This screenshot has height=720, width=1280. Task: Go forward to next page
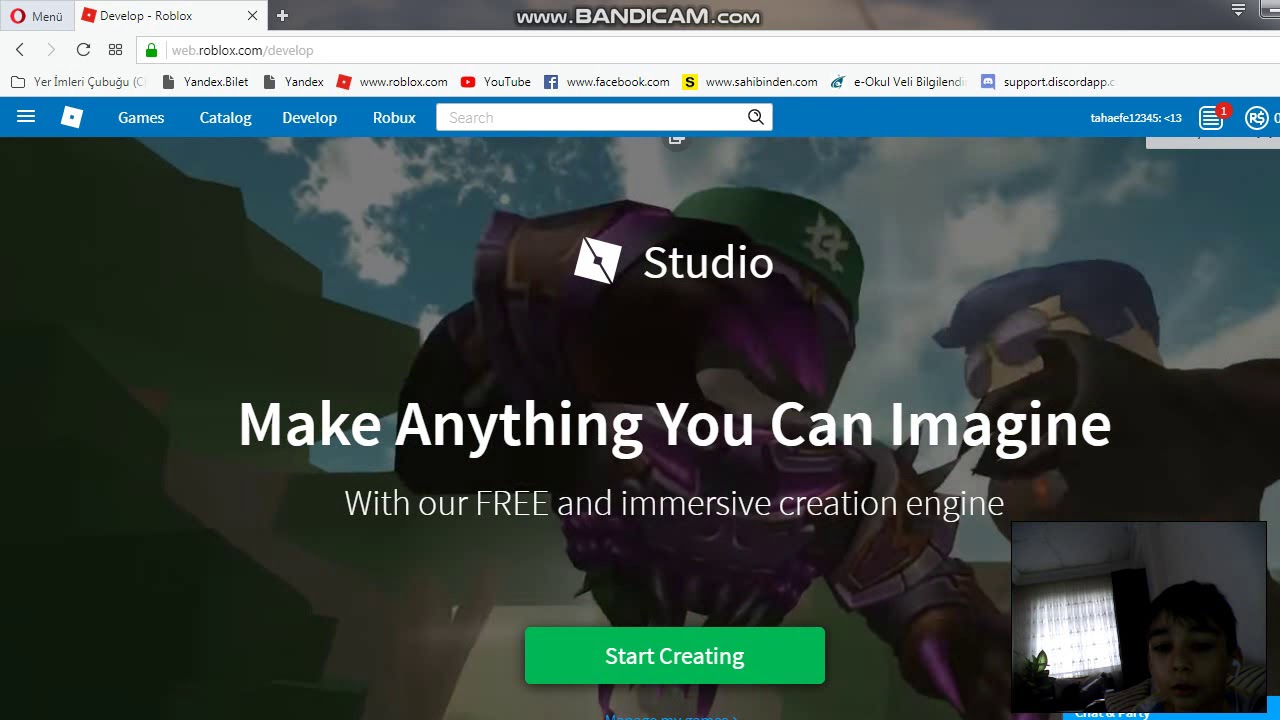coord(51,50)
